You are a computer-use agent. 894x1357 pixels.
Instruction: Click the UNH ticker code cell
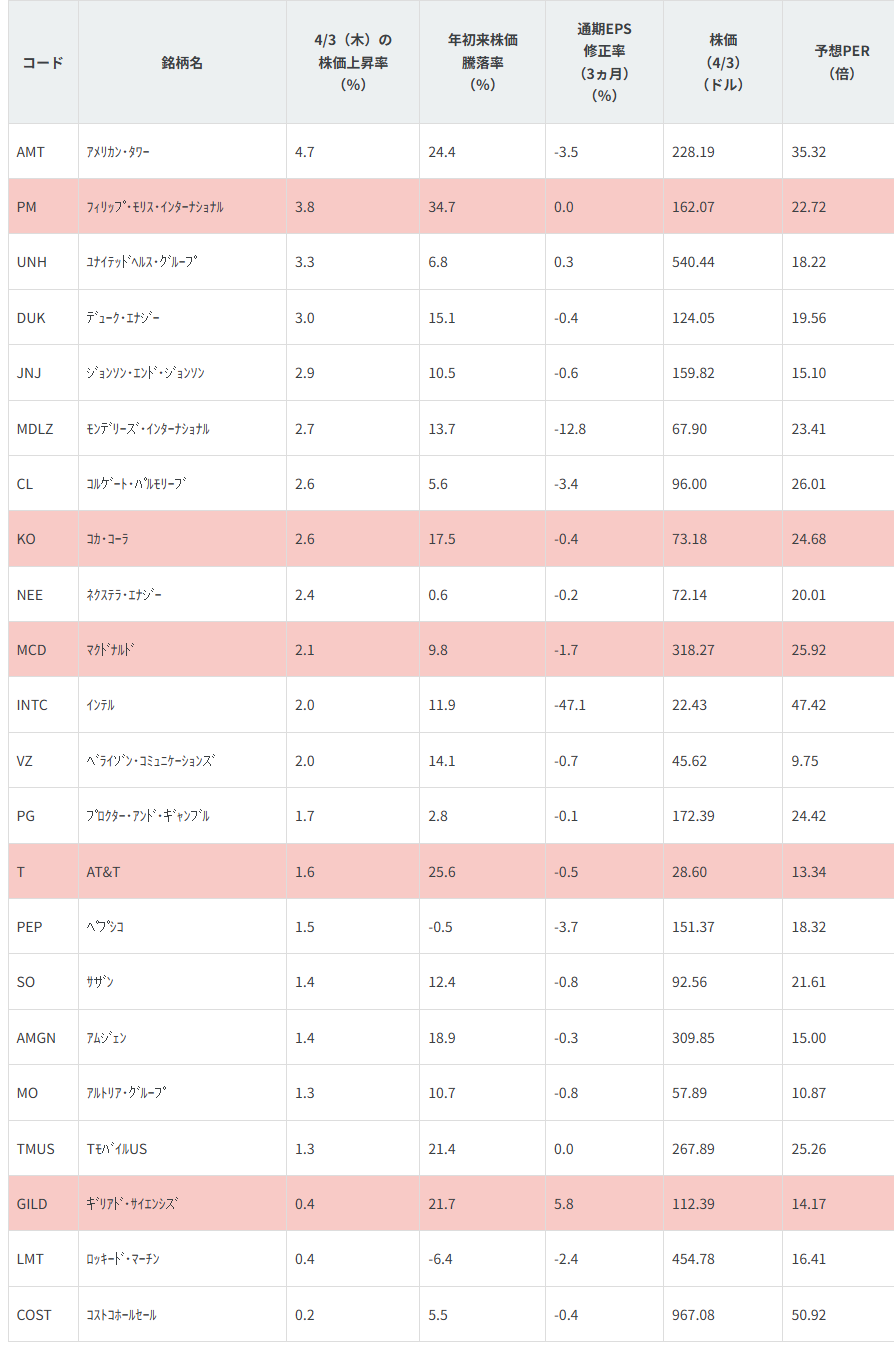32,262
